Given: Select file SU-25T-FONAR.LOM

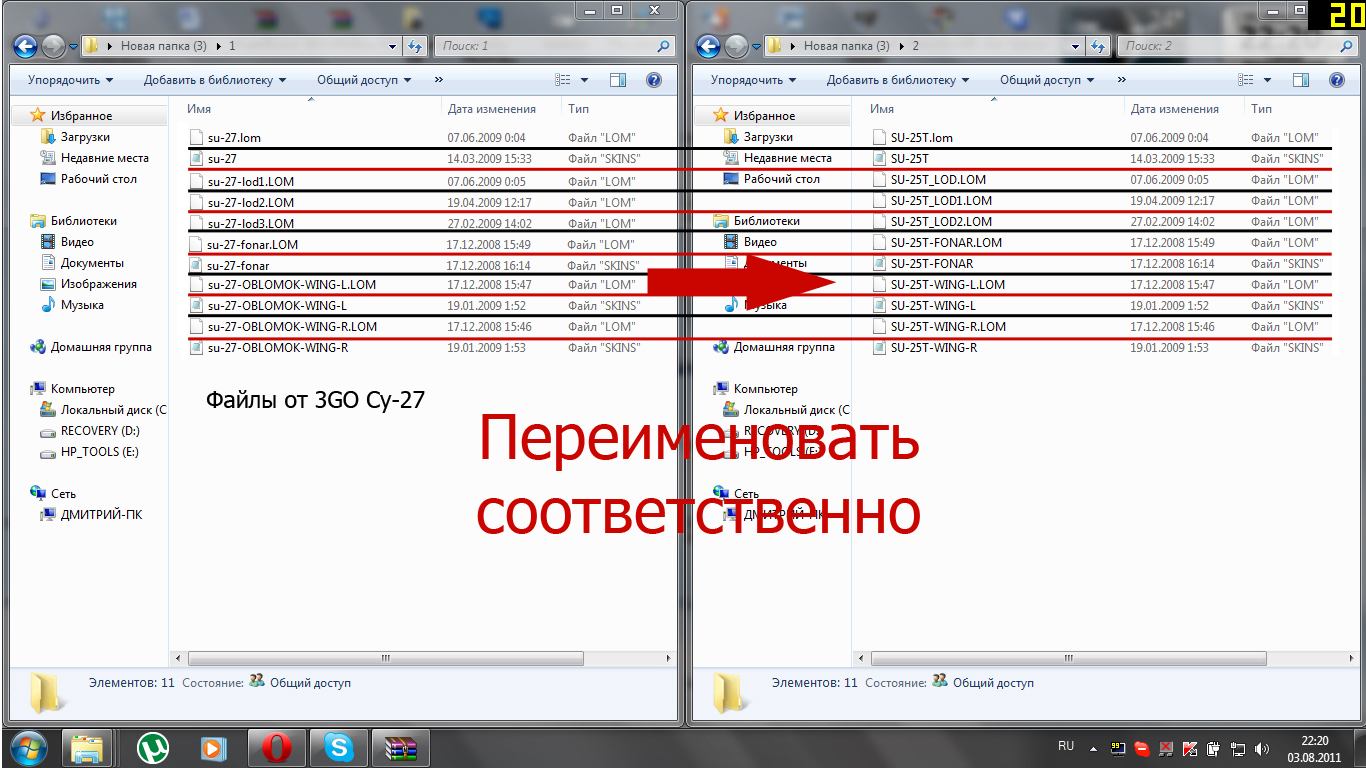Looking at the screenshot, I should [x=945, y=242].
